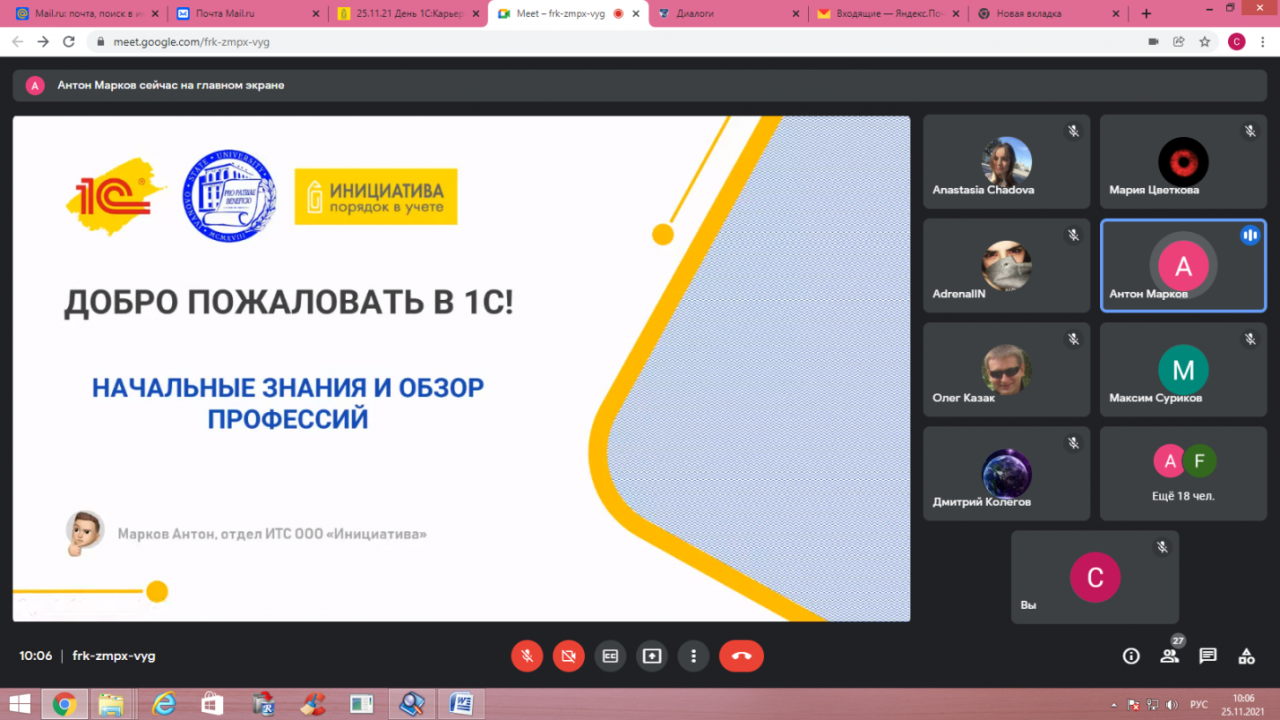Open the Chrome three-dot browser menu
Screen dimensions: 1280x720
(1262, 42)
